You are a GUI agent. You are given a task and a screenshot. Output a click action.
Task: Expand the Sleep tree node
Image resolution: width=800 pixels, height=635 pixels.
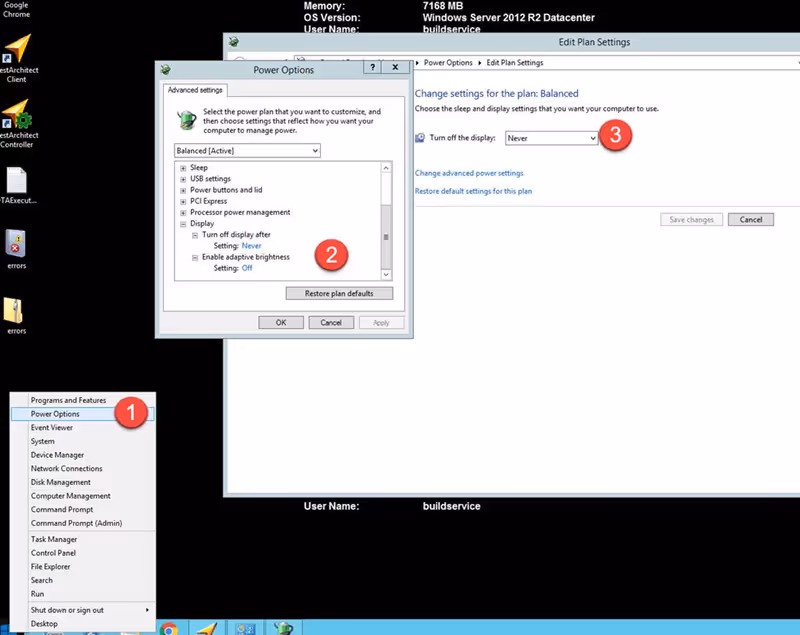[x=183, y=168]
